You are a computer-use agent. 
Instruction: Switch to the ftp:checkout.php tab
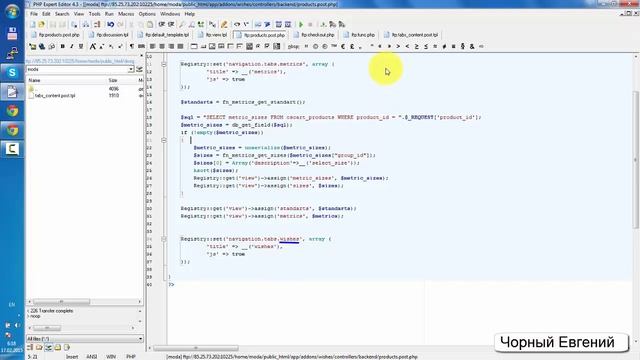[x=314, y=35]
